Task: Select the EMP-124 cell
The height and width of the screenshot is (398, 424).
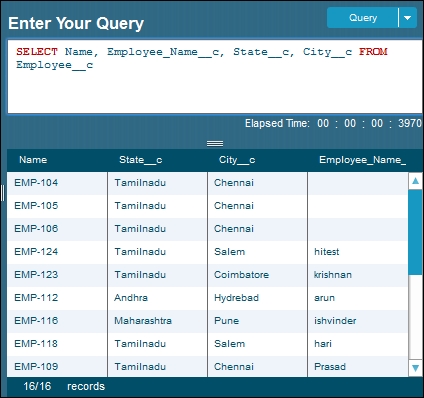Action: [x=57, y=252]
